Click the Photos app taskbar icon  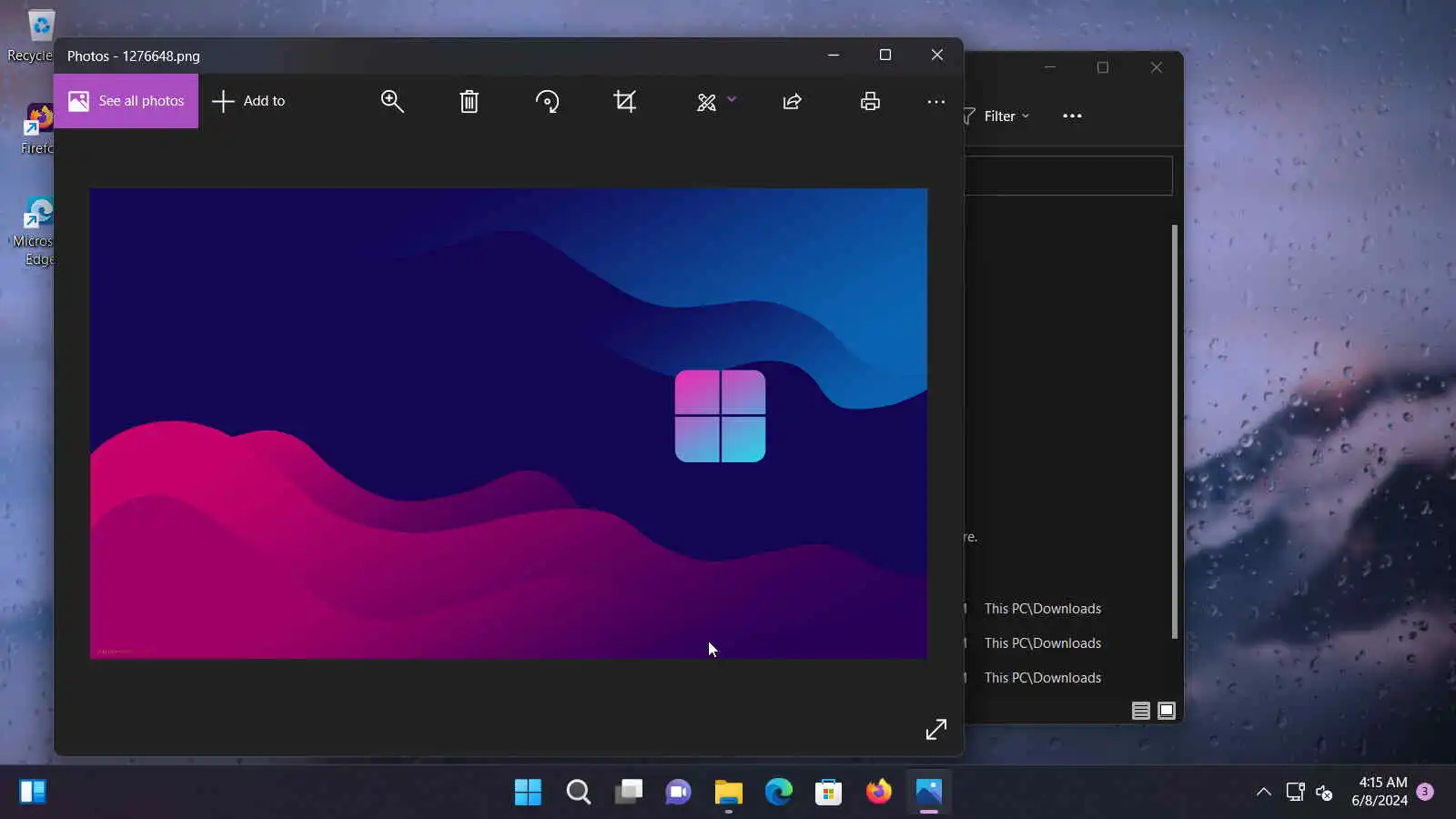[928, 792]
